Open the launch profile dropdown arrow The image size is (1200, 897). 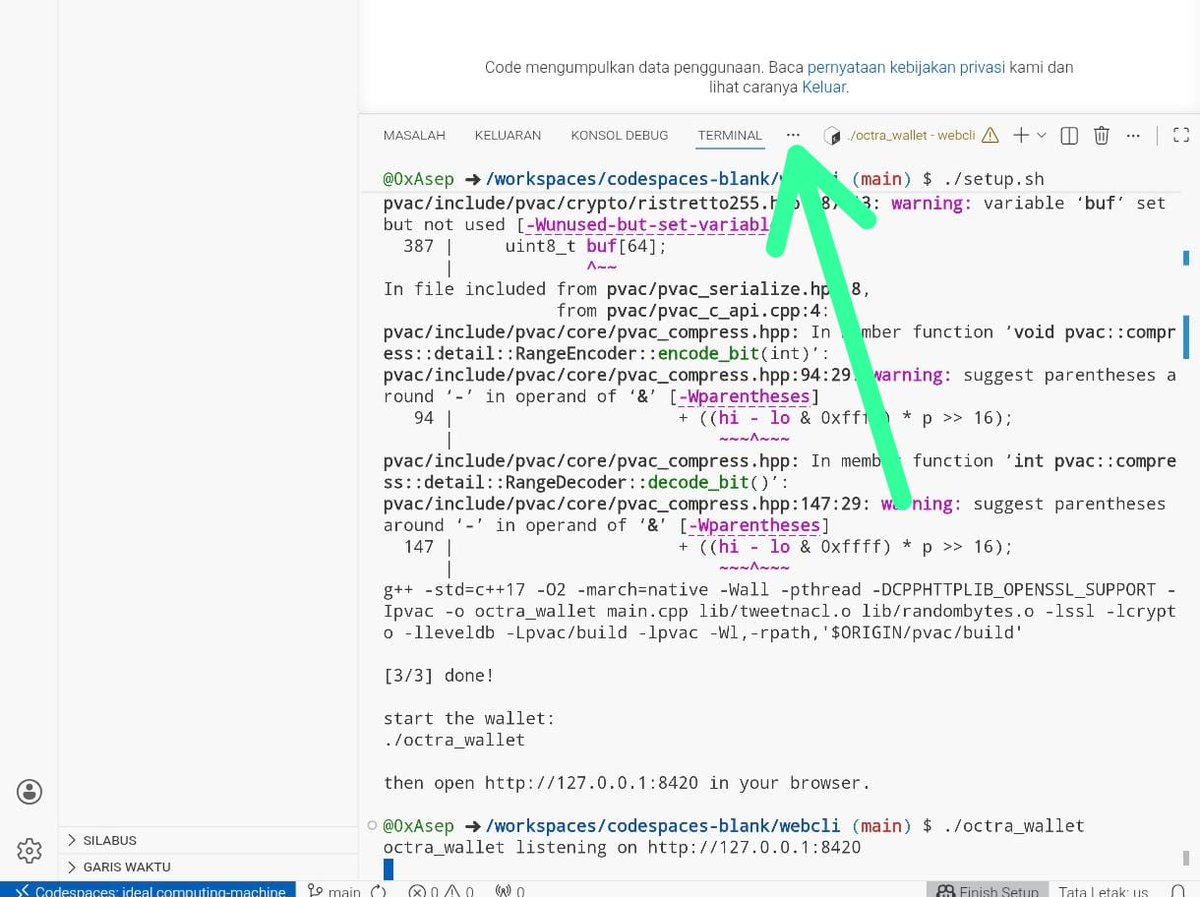(x=1042, y=135)
